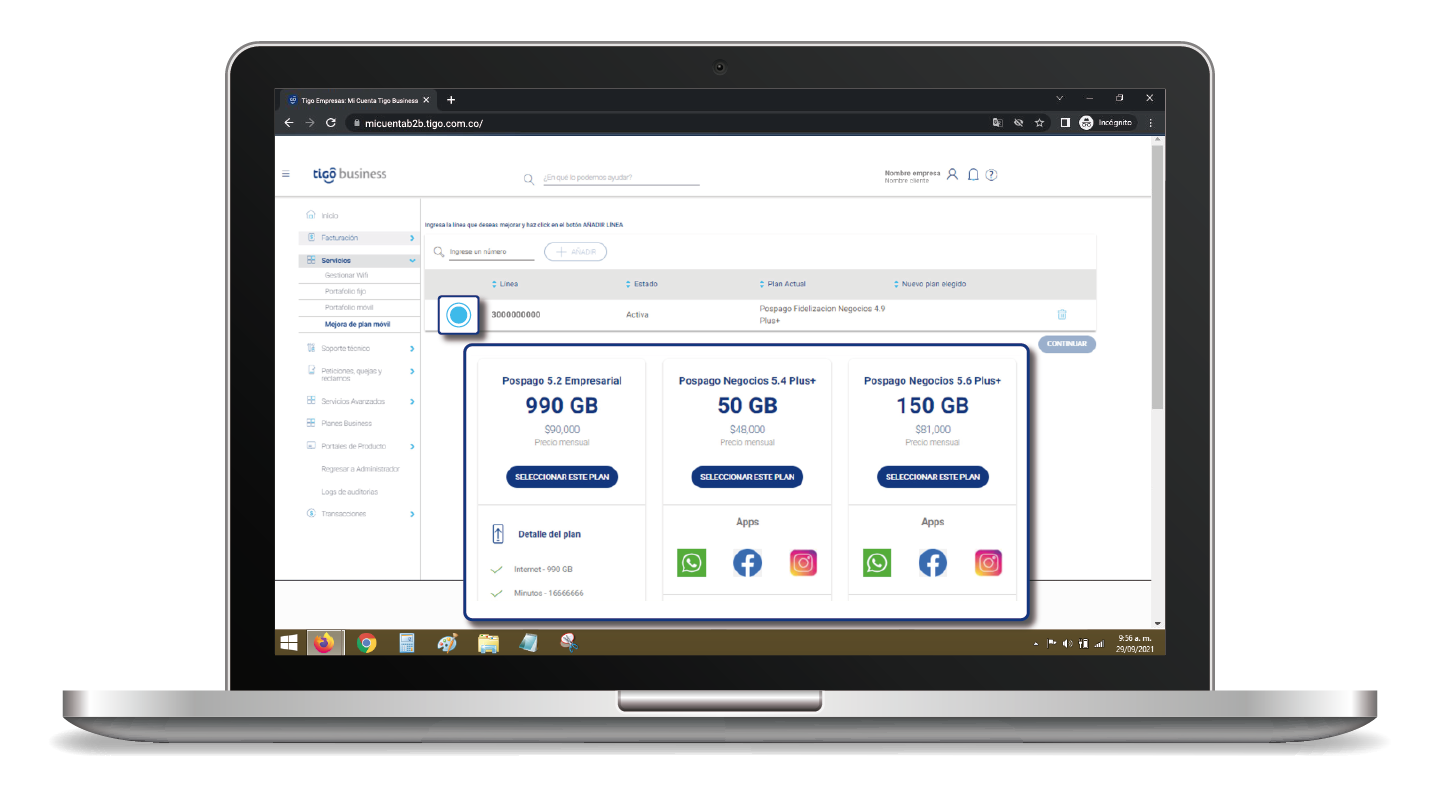The width and height of the screenshot is (1440, 811).
Task: Click the Ingrese un número field
Action: [491, 252]
